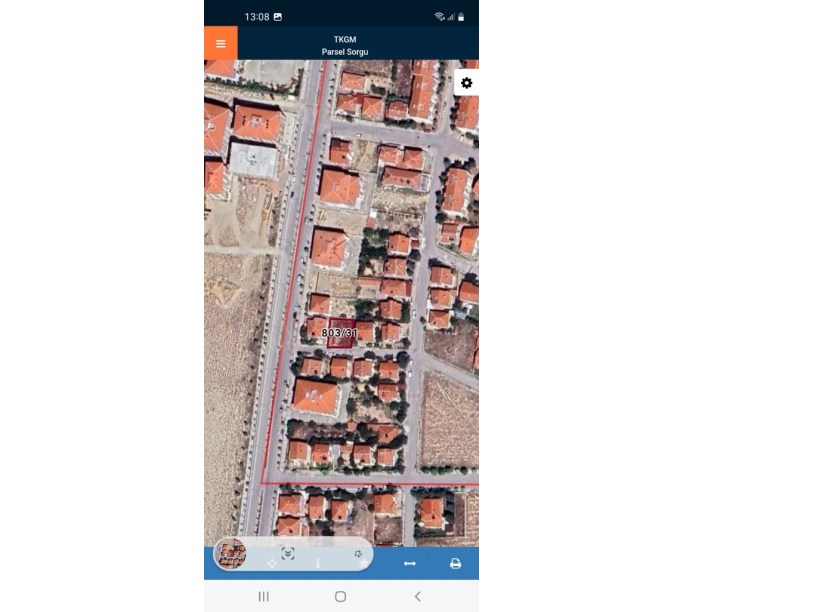The height and width of the screenshot is (612, 816).
Task: Select the measure distance arrow tool
Action: pyautogui.click(x=410, y=564)
